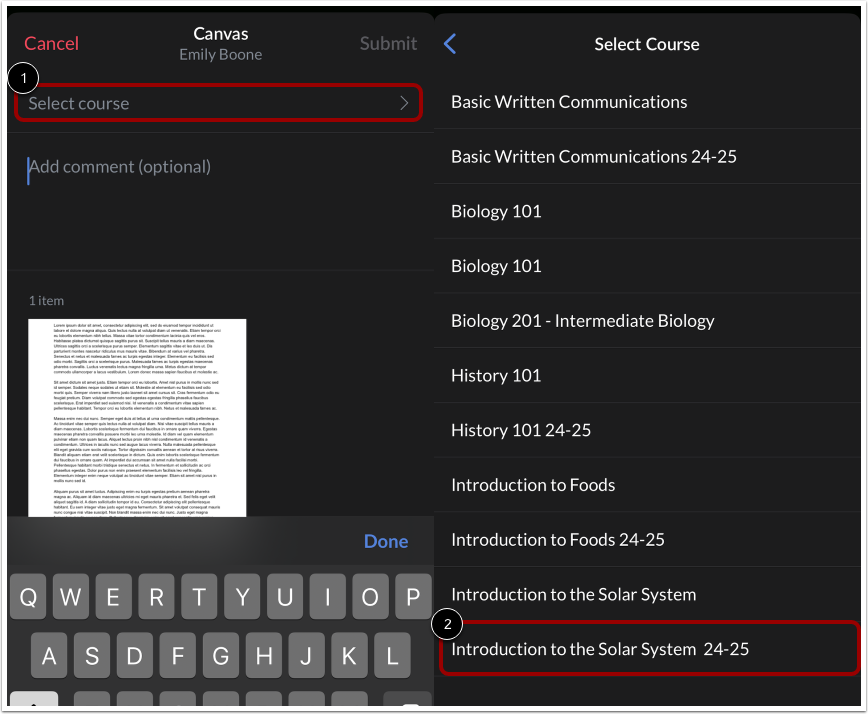Tap the O key on keyboard
Viewport: 868px width, 714px height.
click(x=370, y=597)
